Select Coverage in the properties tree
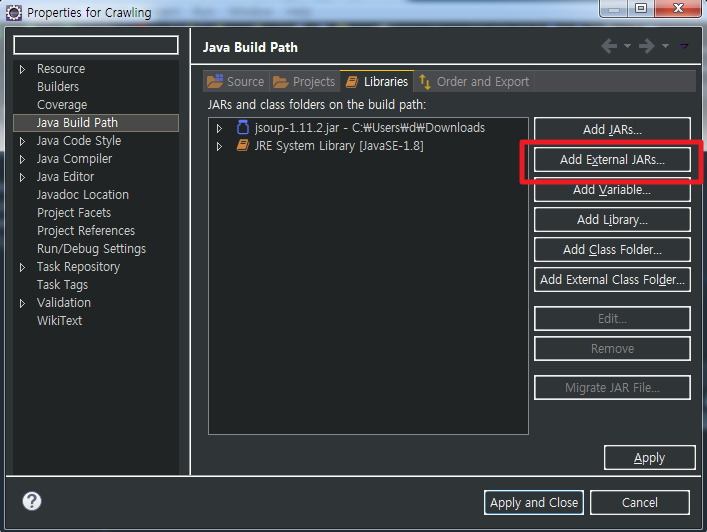The height and width of the screenshot is (532, 707). tap(62, 105)
